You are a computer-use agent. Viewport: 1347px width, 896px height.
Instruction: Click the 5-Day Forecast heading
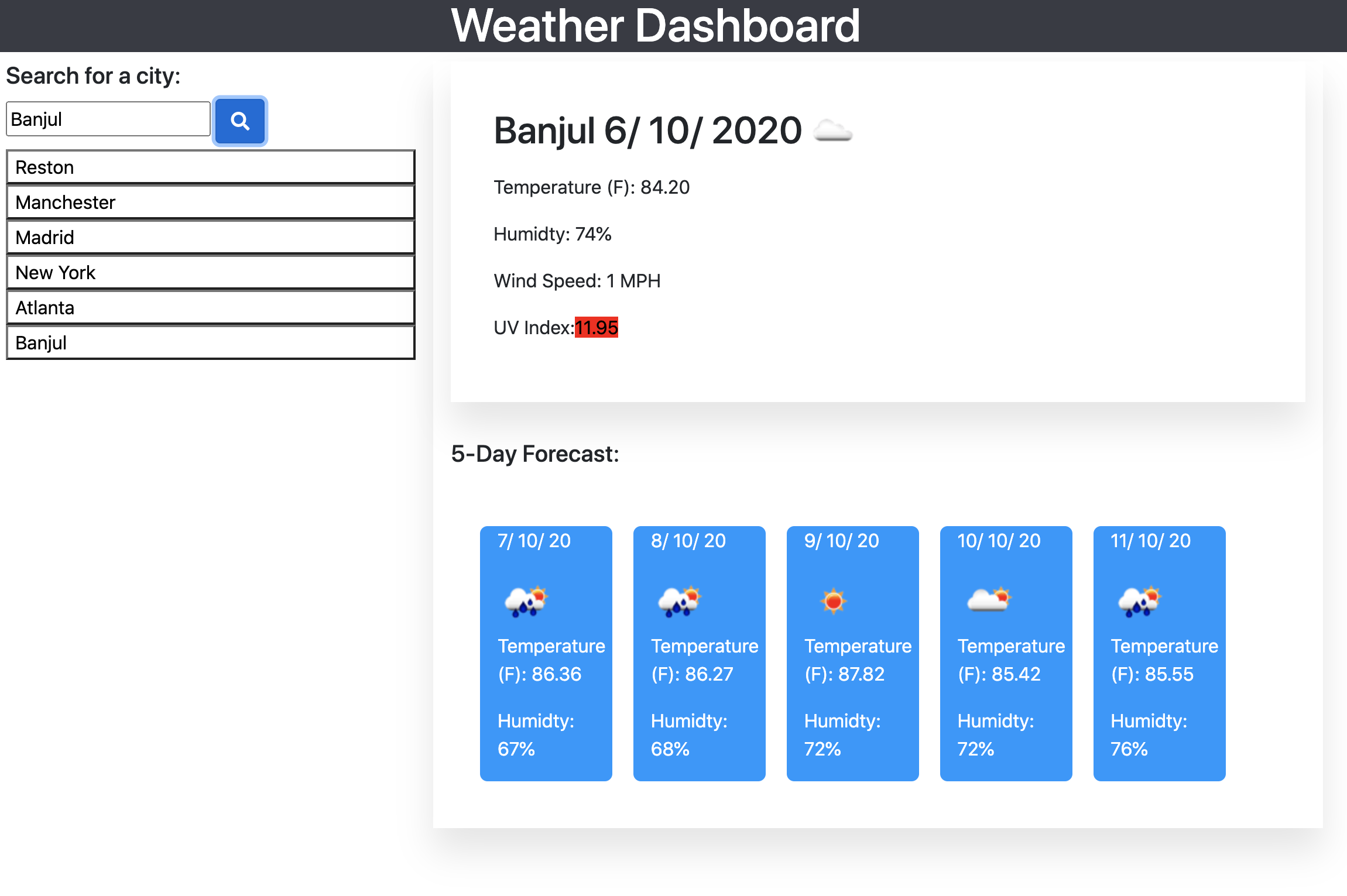[535, 454]
